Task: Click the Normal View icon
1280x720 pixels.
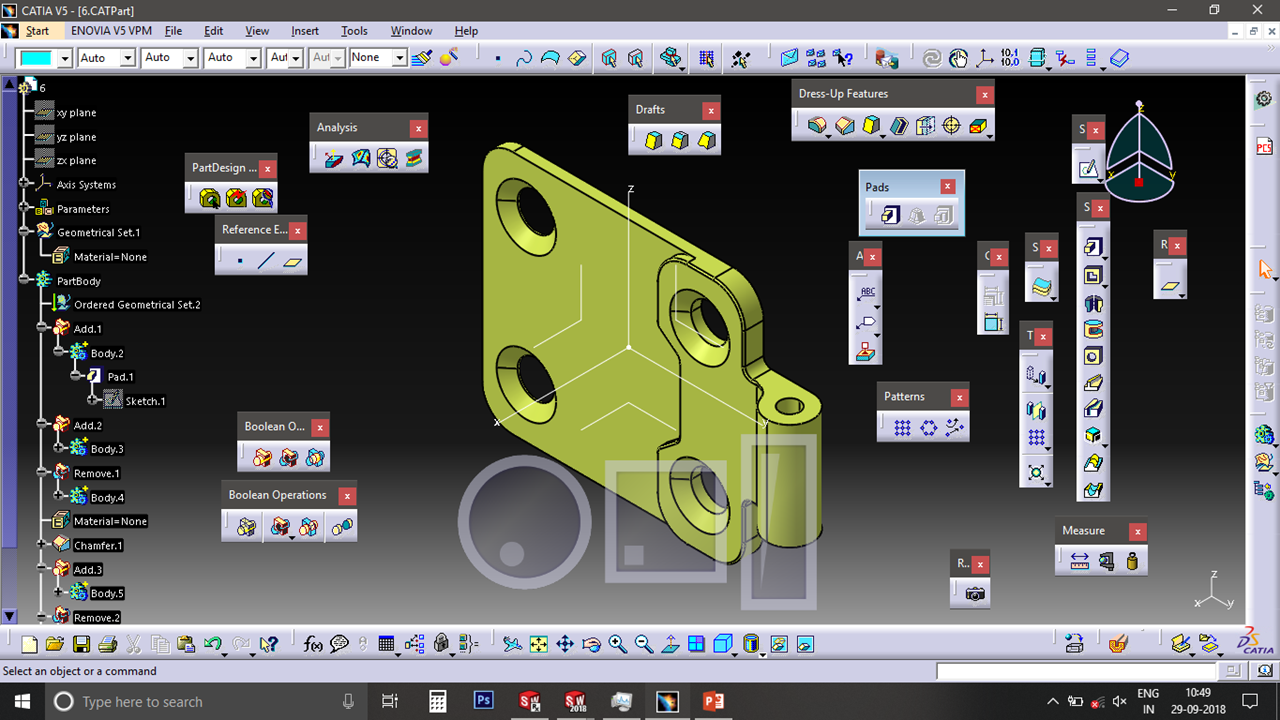Action: click(670, 645)
